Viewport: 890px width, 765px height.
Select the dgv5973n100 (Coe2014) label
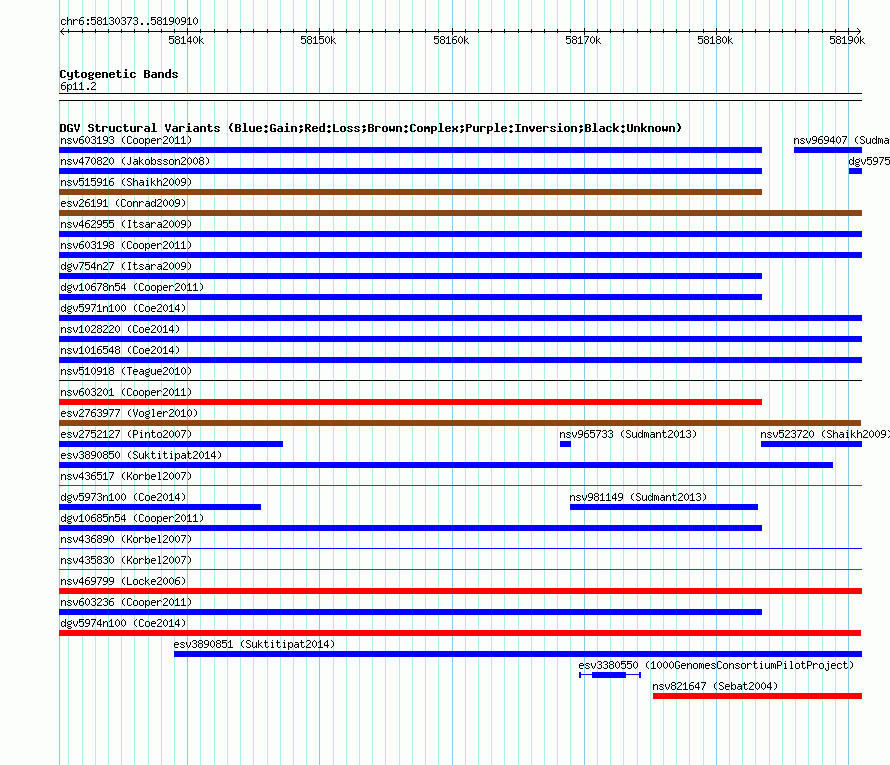(123, 497)
